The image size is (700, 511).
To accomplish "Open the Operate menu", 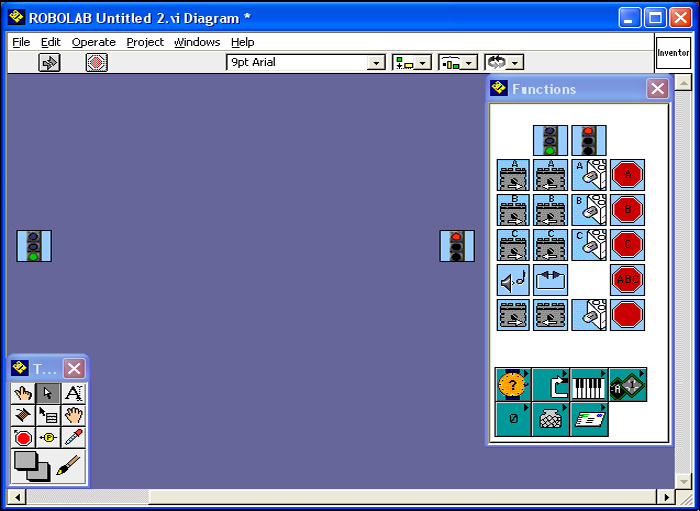I will click(93, 42).
